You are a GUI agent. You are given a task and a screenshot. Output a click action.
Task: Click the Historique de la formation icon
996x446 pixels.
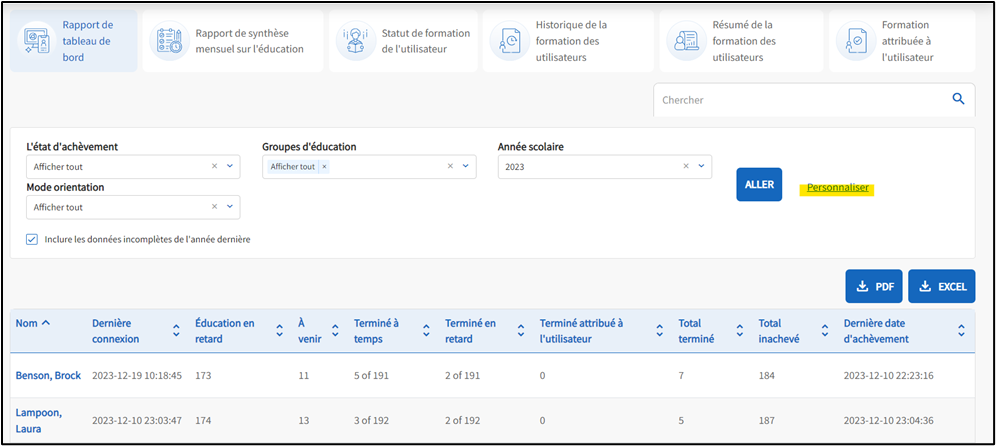[x=509, y=42]
